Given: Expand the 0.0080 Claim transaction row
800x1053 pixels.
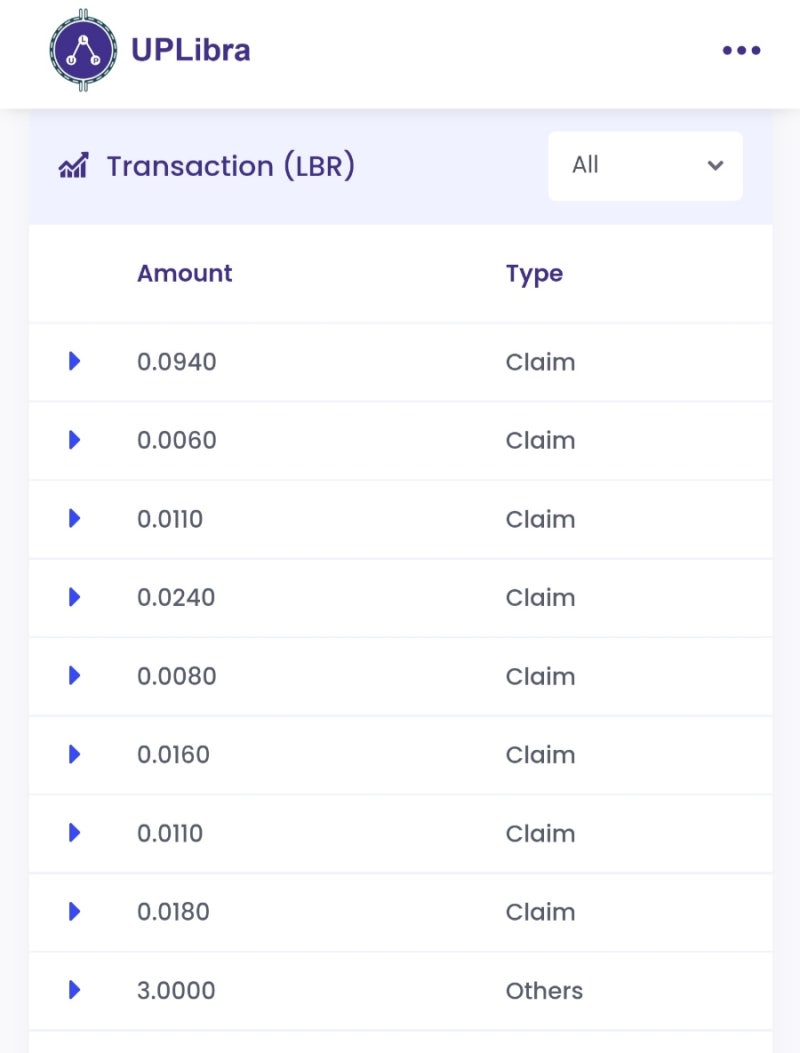Looking at the screenshot, I should [x=74, y=676].
